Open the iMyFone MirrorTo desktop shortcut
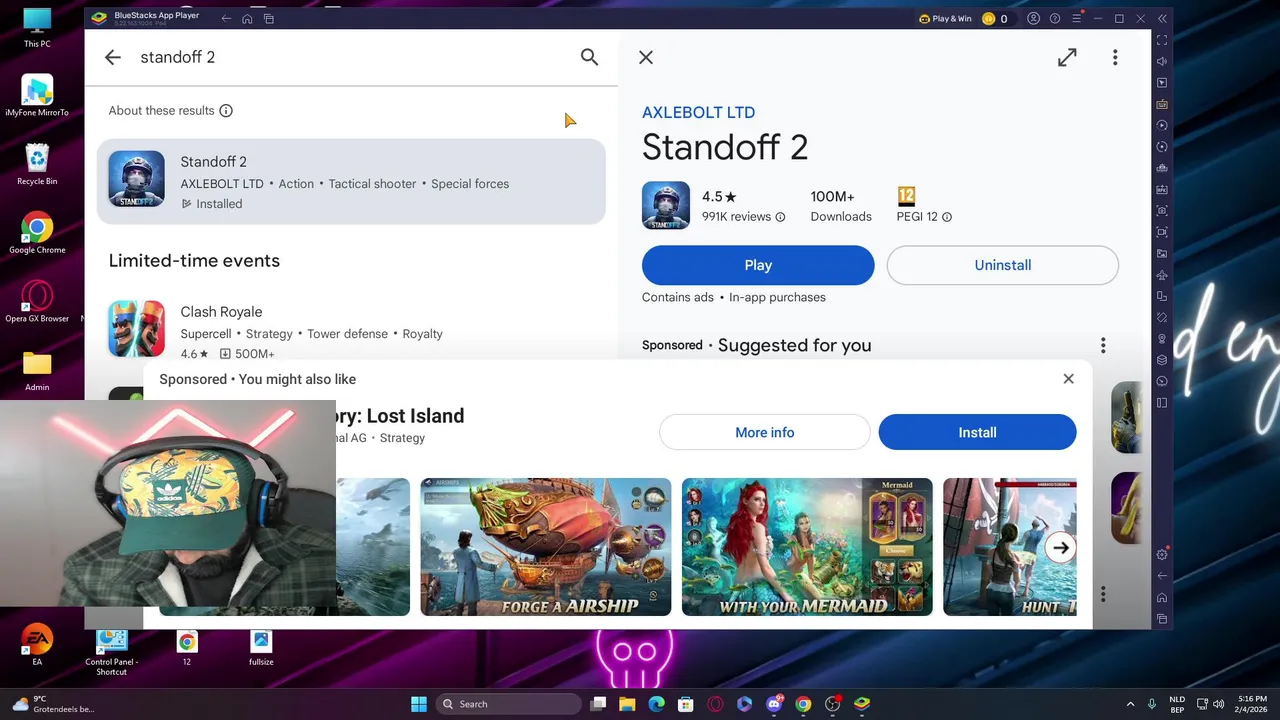The image size is (1280, 720). click(37, 96)
